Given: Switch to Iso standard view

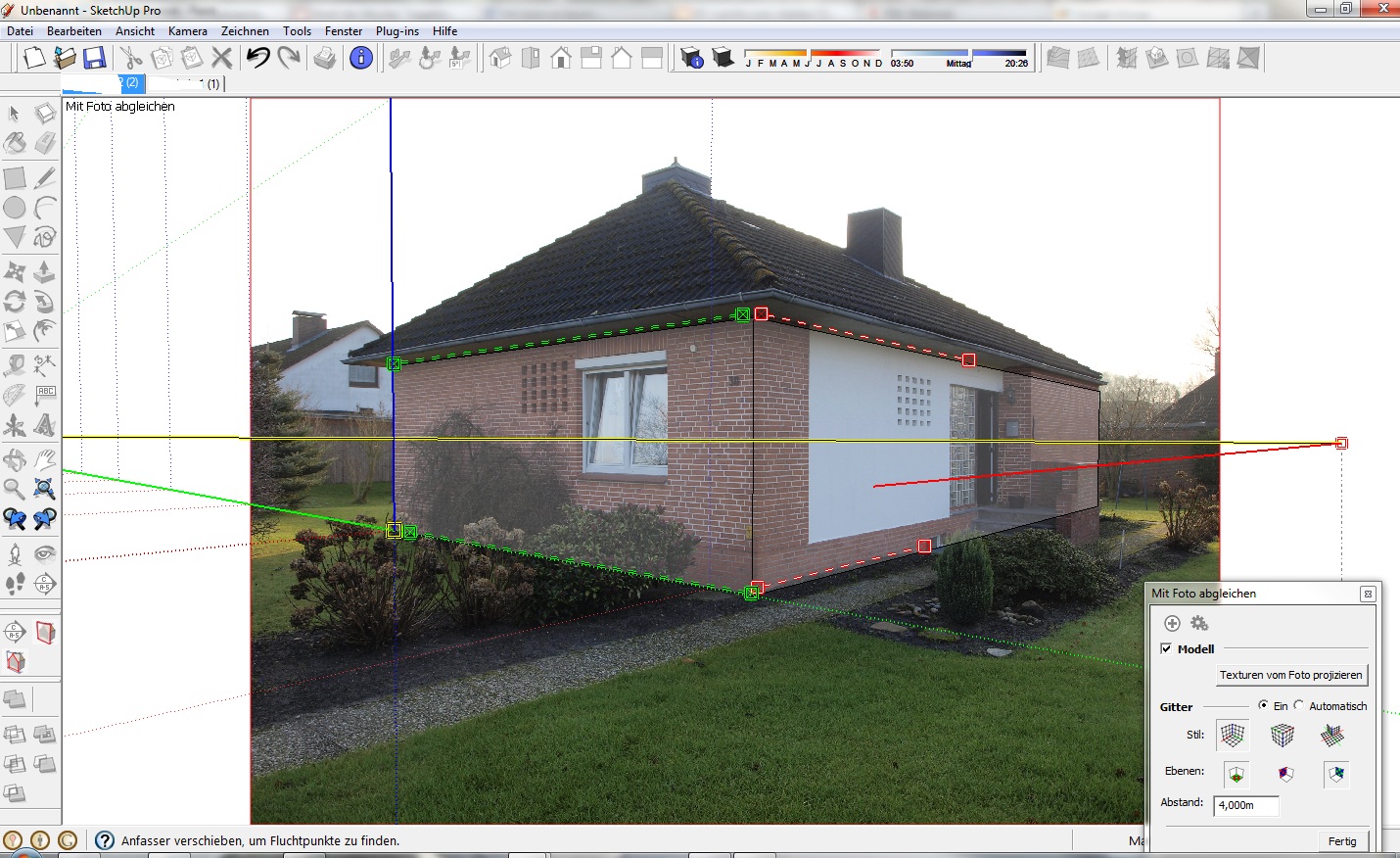Looking at the screenshot, I should point(500,58).
